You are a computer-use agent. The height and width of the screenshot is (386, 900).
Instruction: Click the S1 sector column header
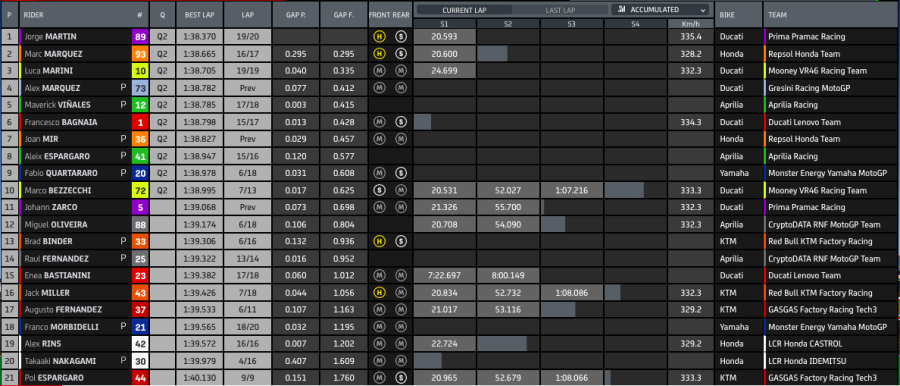[x=445, y=24]
